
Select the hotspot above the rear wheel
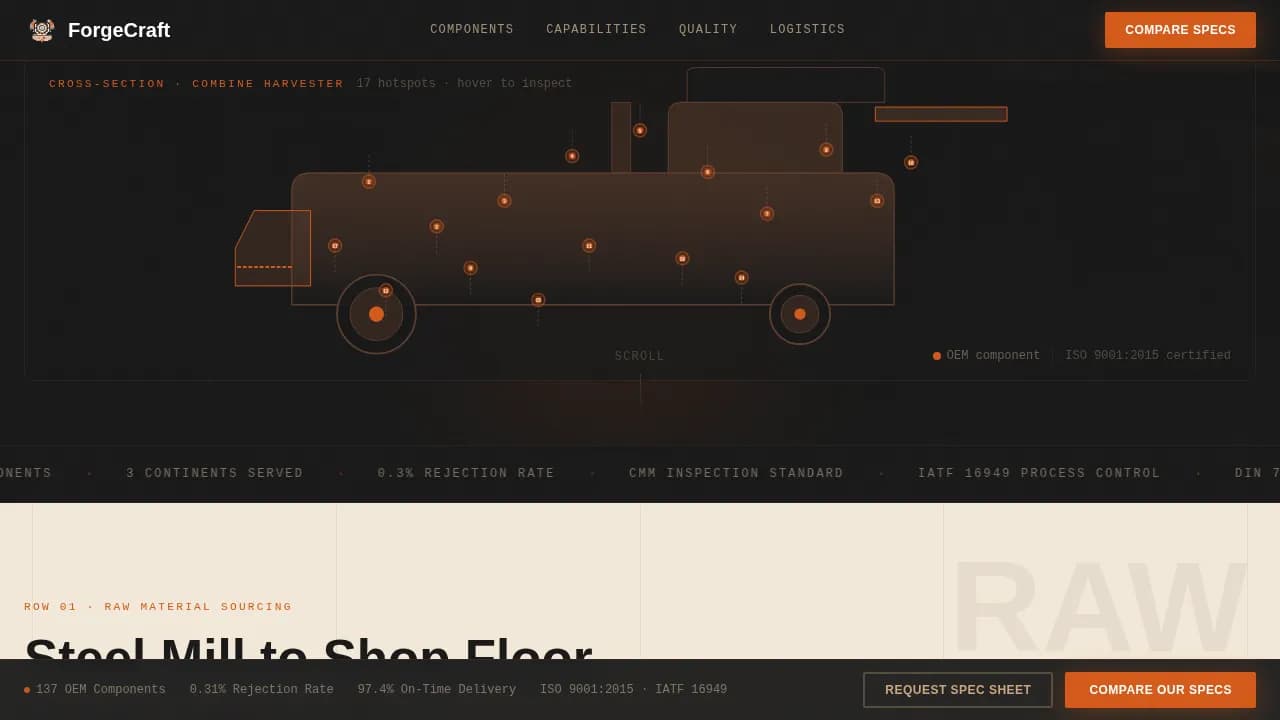pyautogui.click(x=742, y=277)
